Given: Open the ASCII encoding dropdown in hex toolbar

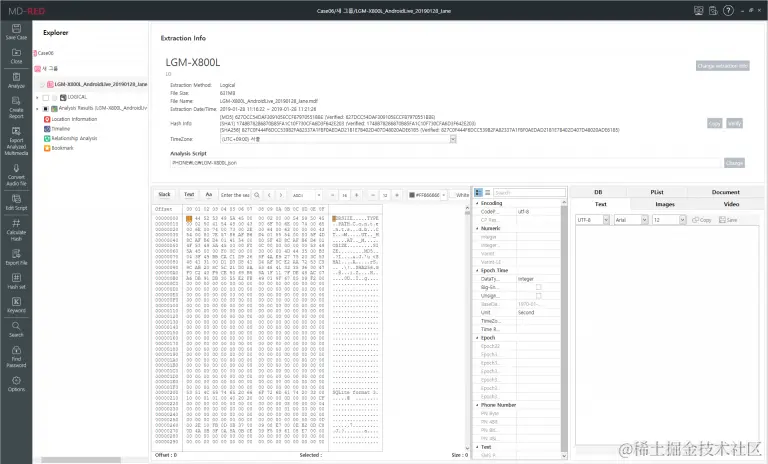Looking at the screenshot, I should pyautogui.click(x=318, y=195).
